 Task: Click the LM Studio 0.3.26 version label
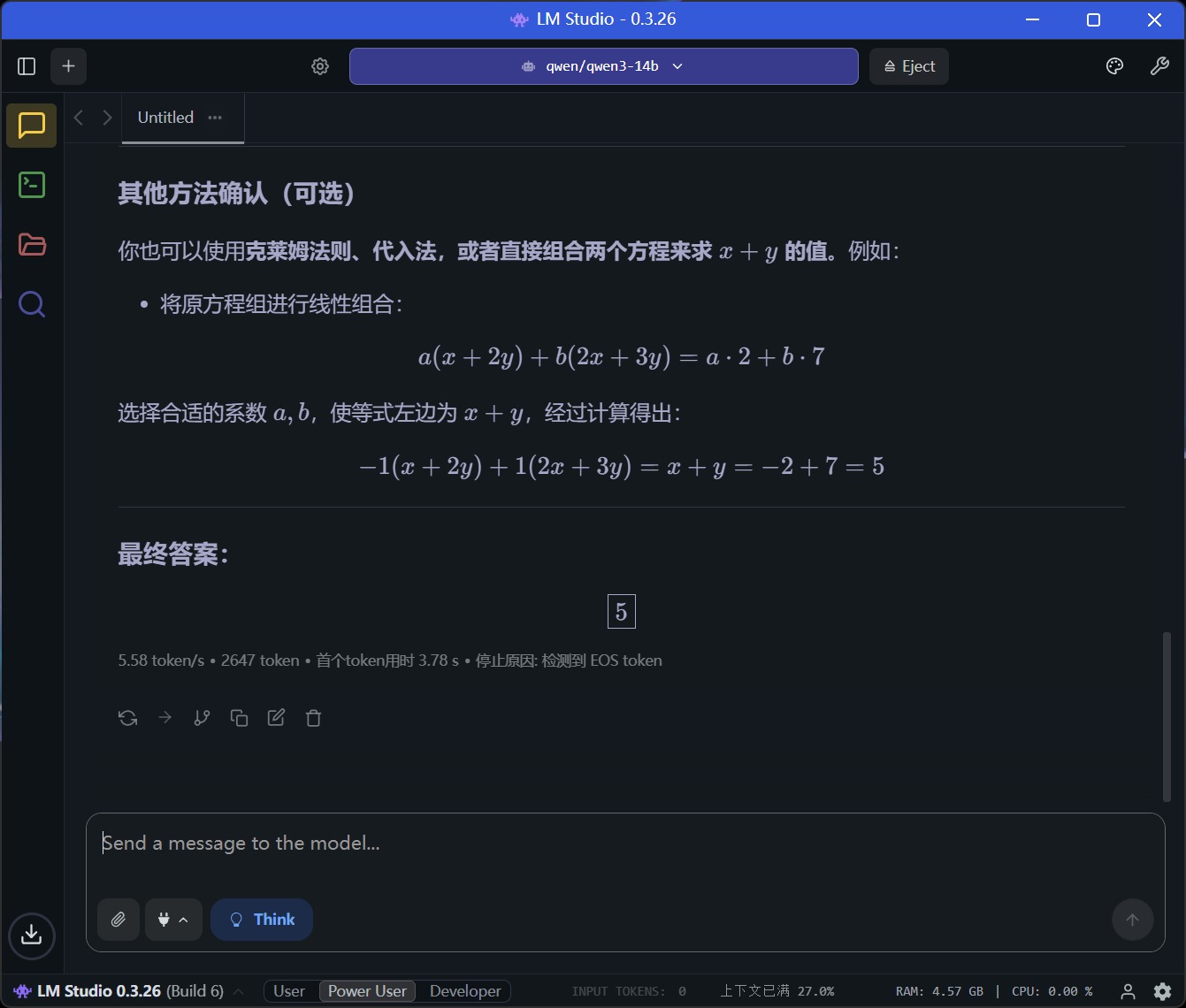tap(119, 991)
